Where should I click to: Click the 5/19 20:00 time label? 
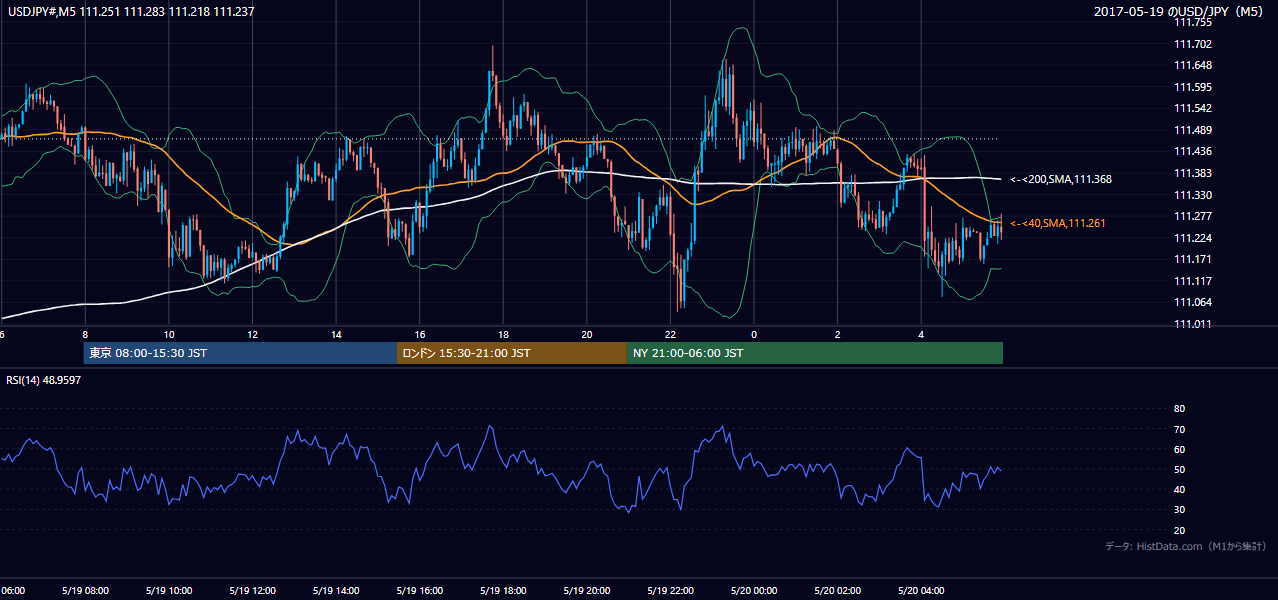pyautogui.click(x=586, y=590)
